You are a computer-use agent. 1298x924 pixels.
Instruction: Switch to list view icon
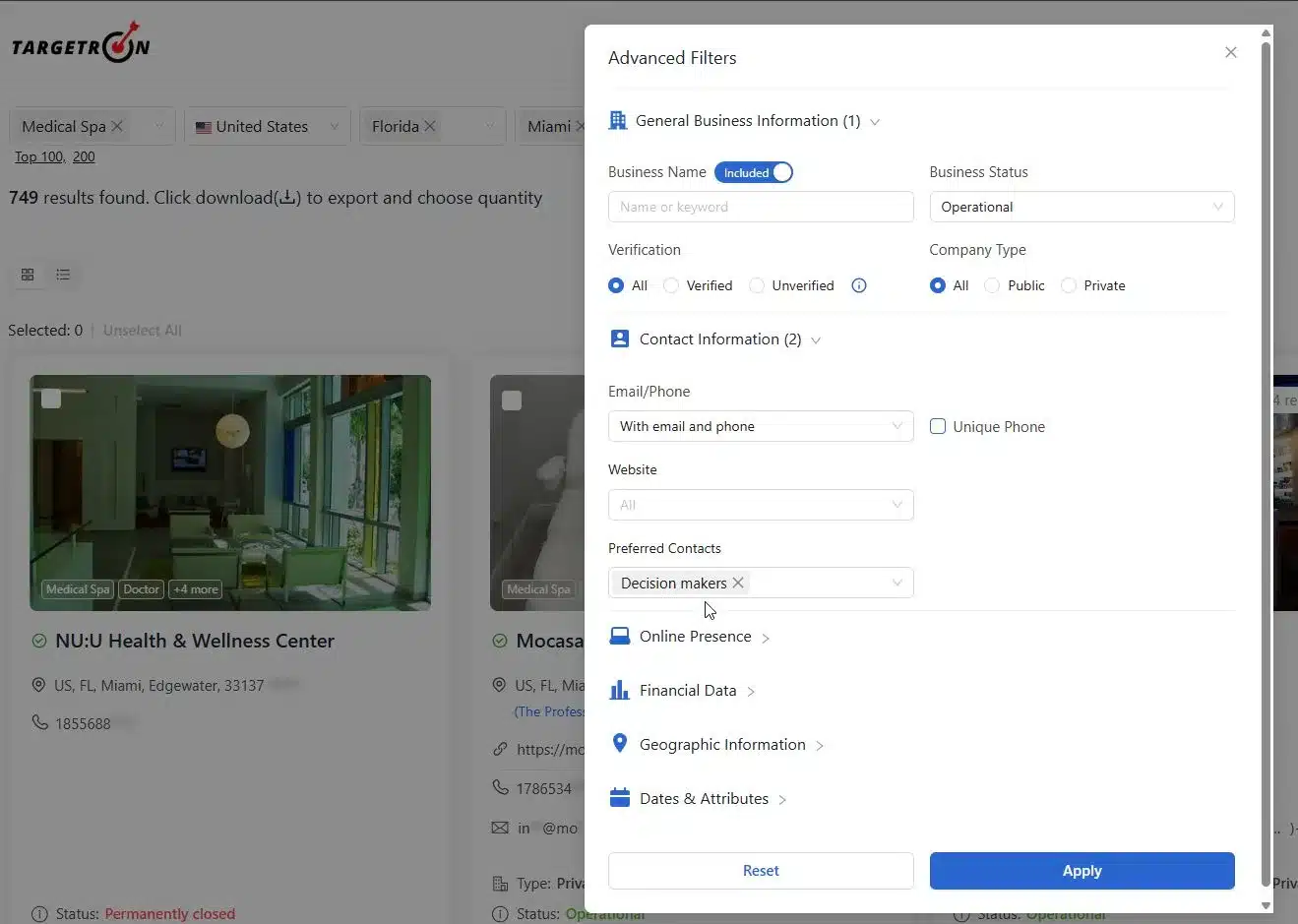coord(63,275)
